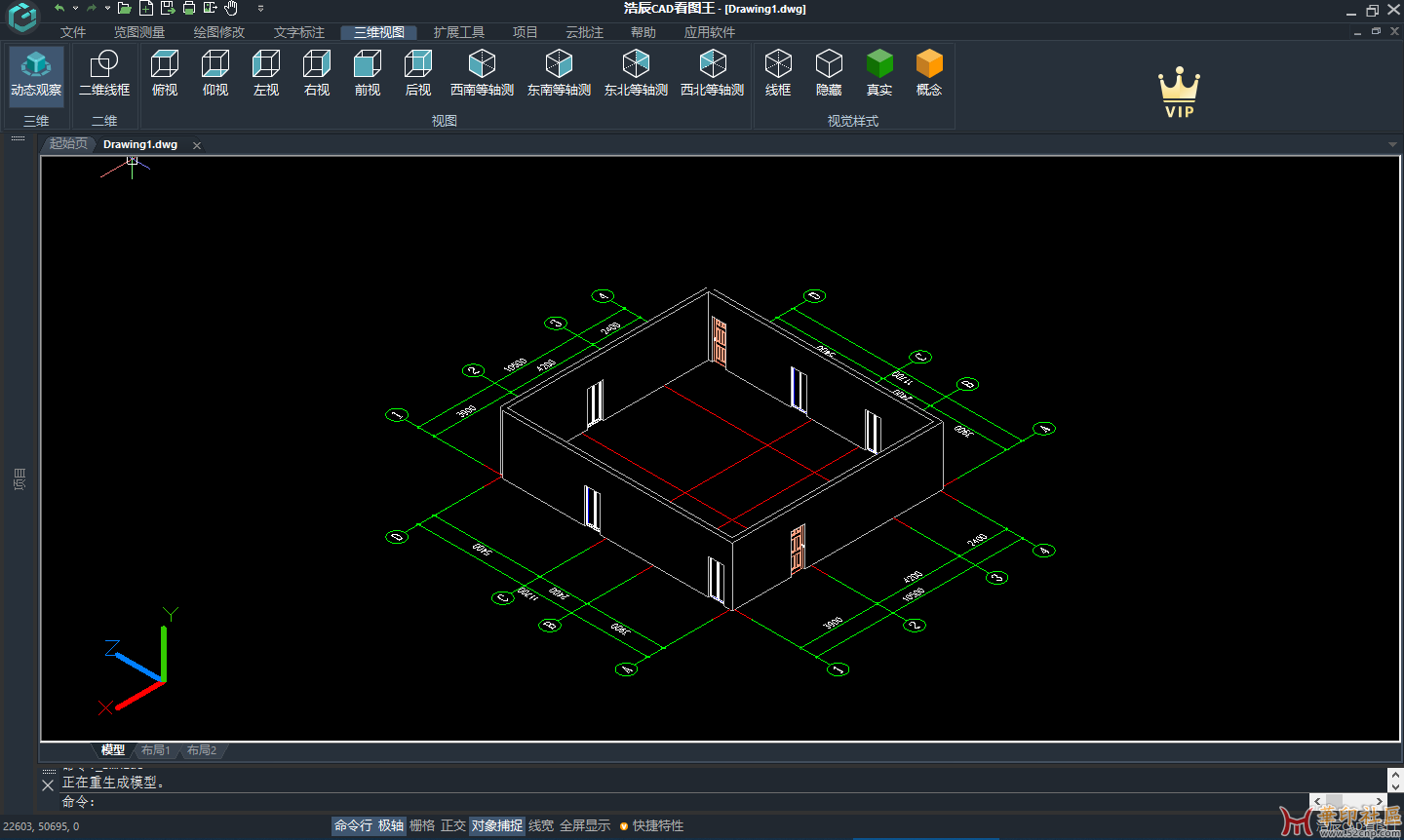Image resolution: width=1404 pixels, height=840 pixels.
Task: Open a file via the folder icon
Action: (125, 8)
